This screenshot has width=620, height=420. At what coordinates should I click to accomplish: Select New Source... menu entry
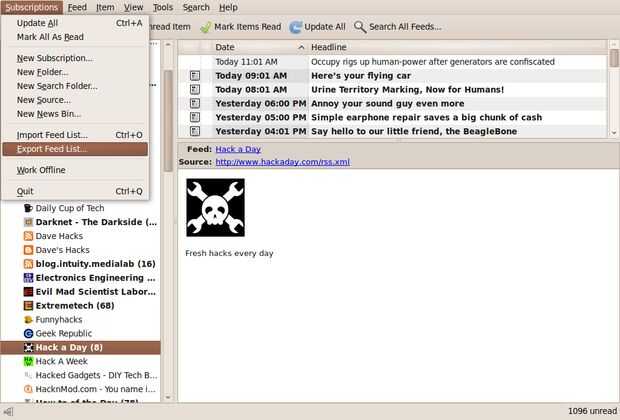[75, 100]
